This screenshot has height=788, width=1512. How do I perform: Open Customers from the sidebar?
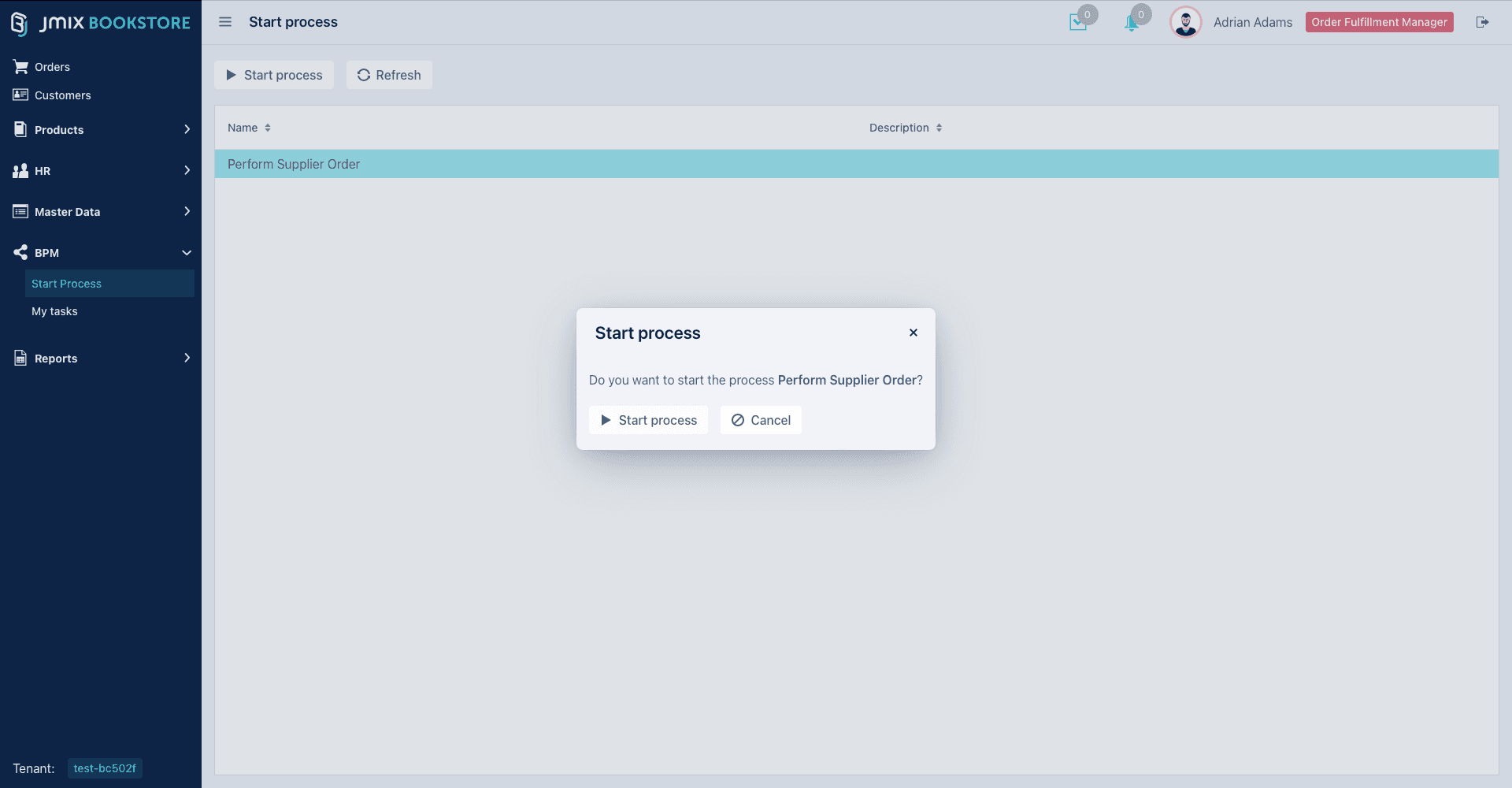[x=62, y=95]
